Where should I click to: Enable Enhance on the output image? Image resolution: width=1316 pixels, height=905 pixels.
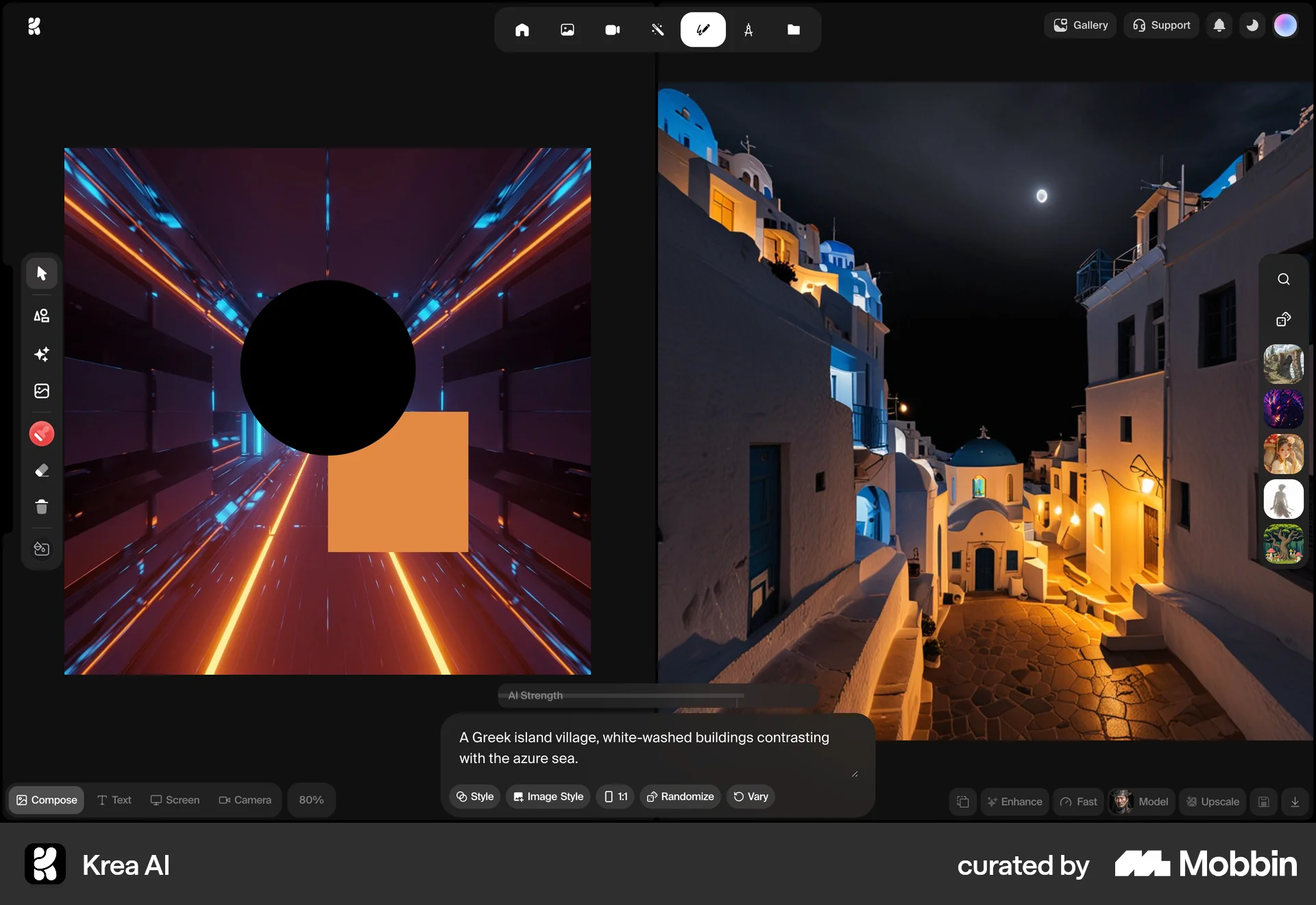click(1014, 801)
